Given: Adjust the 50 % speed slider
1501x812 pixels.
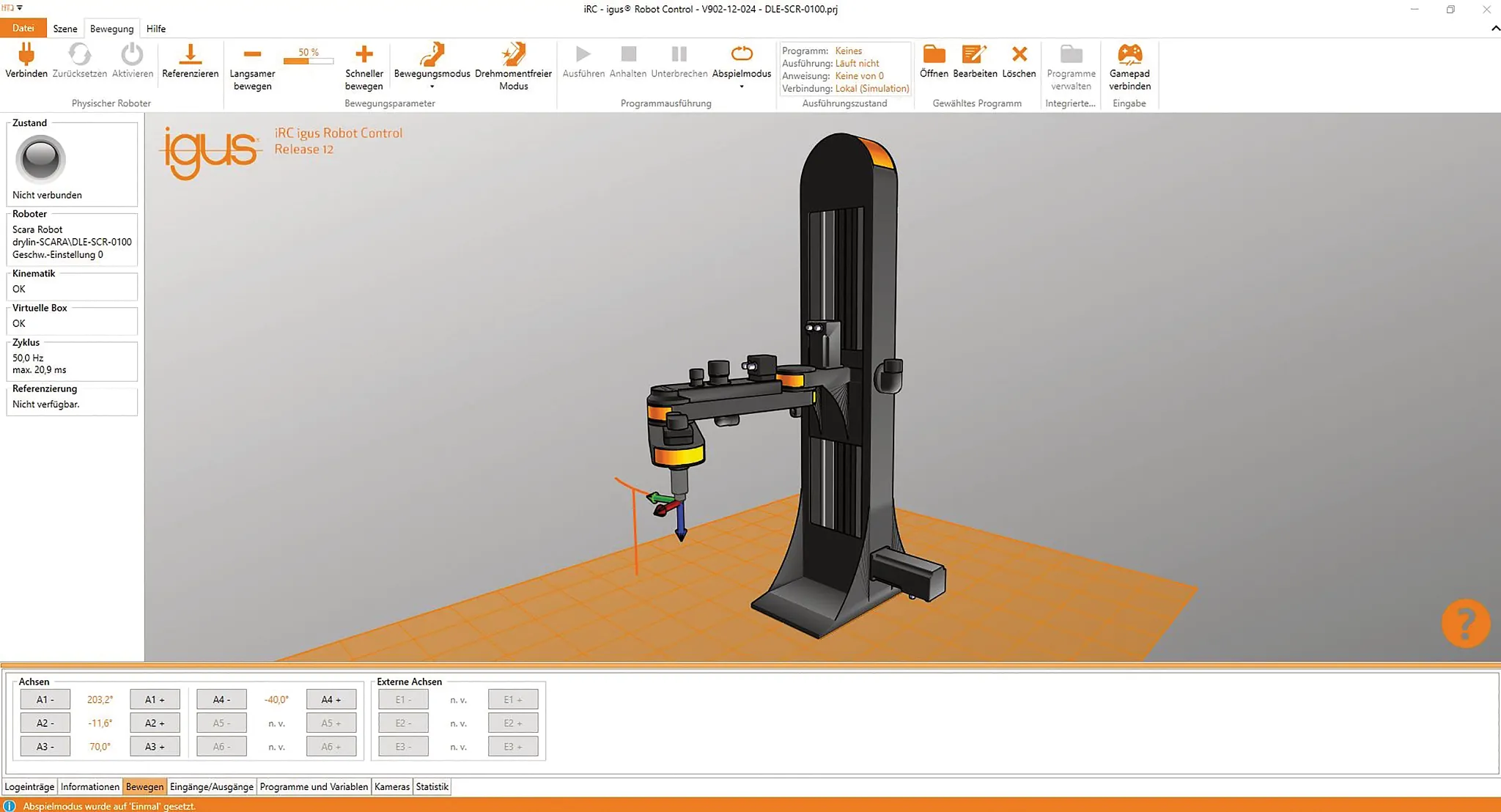Looking at the screenshot, I should pos(308,61).
